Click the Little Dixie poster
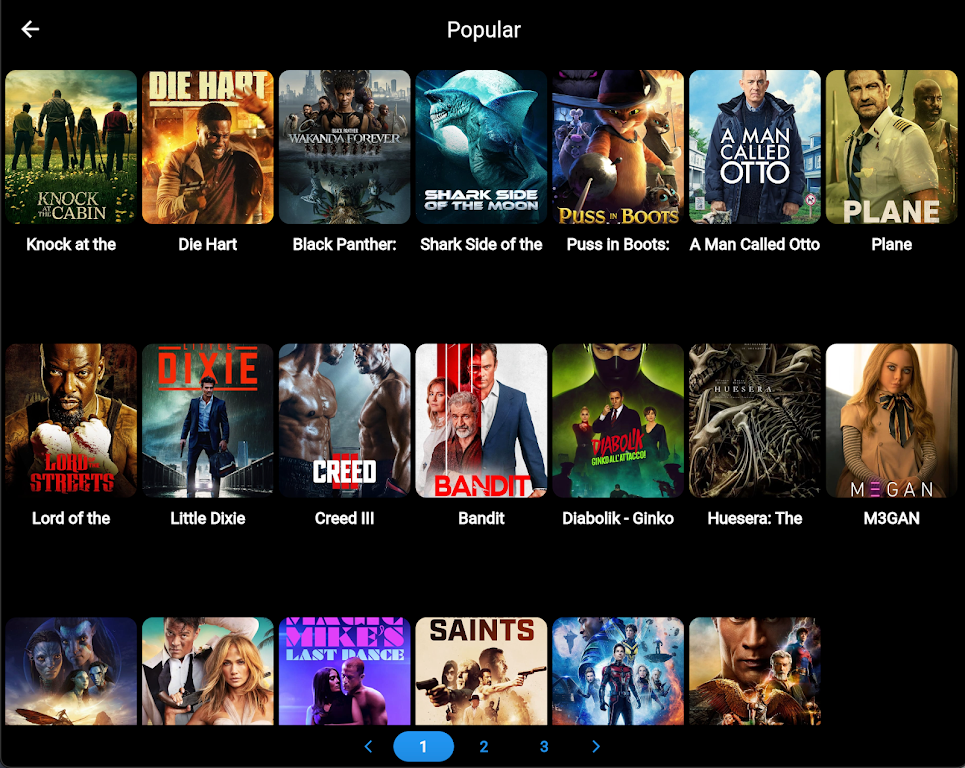This screenshot has height=768, width=965. (x=208, y=421)
